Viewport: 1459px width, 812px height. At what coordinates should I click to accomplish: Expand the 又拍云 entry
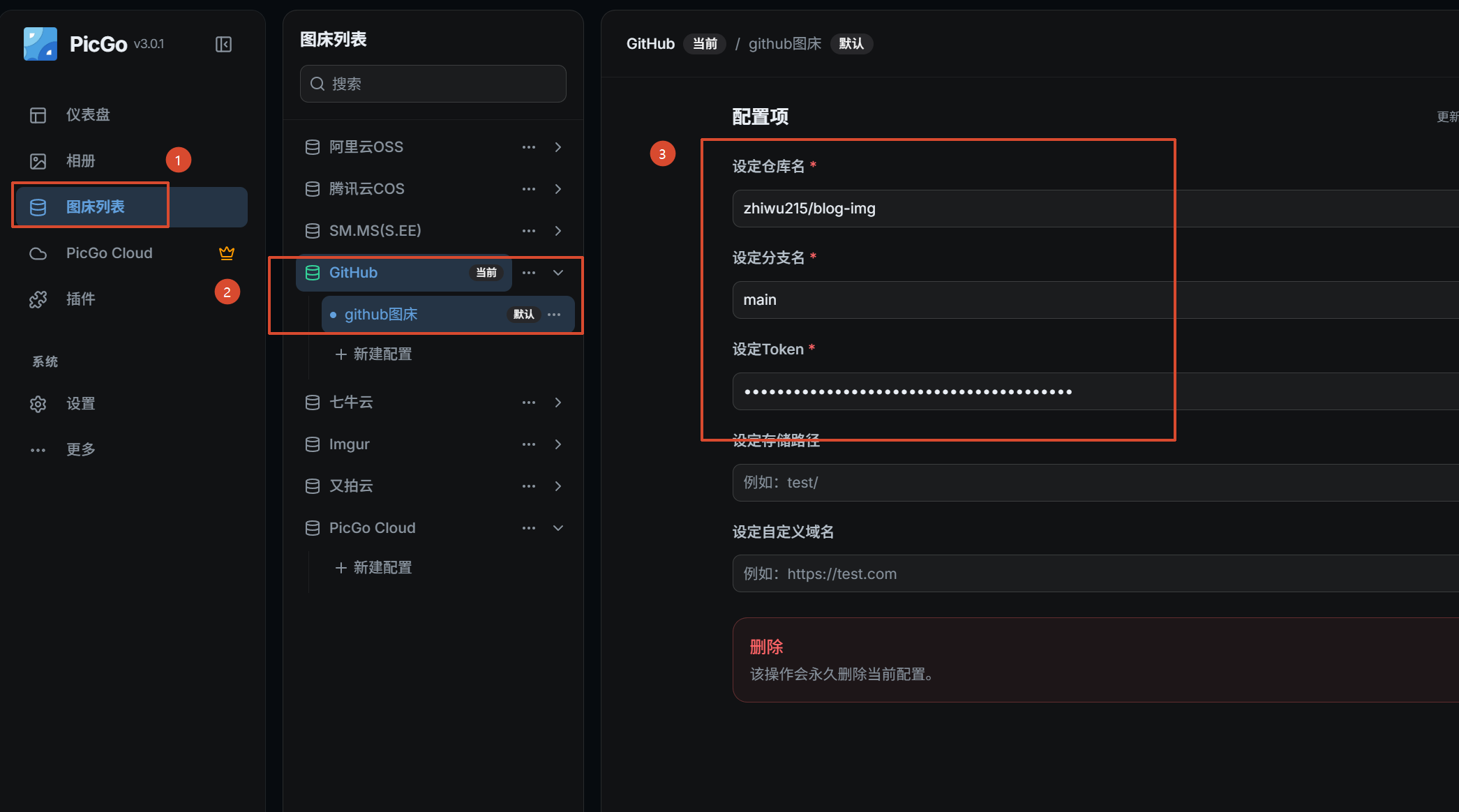(x=558, y=486)
